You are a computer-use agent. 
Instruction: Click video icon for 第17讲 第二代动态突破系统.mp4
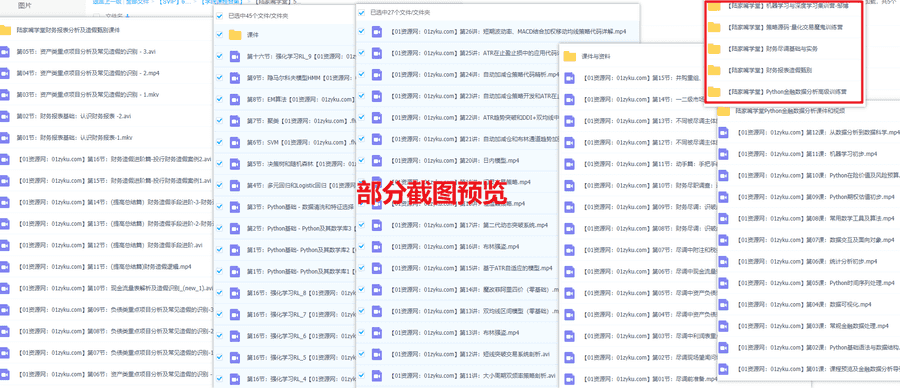pyautogui.click(x=377, y=225)
